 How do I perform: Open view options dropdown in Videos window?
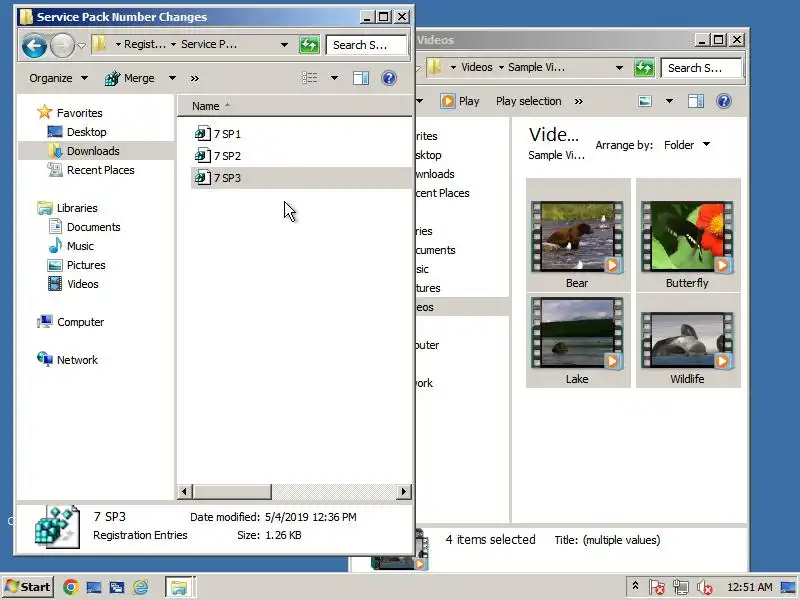click(669, 101)
